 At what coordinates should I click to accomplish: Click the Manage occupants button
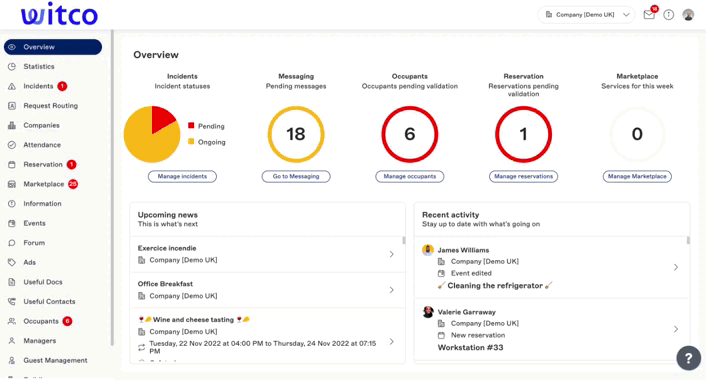[x=410, y=176]
